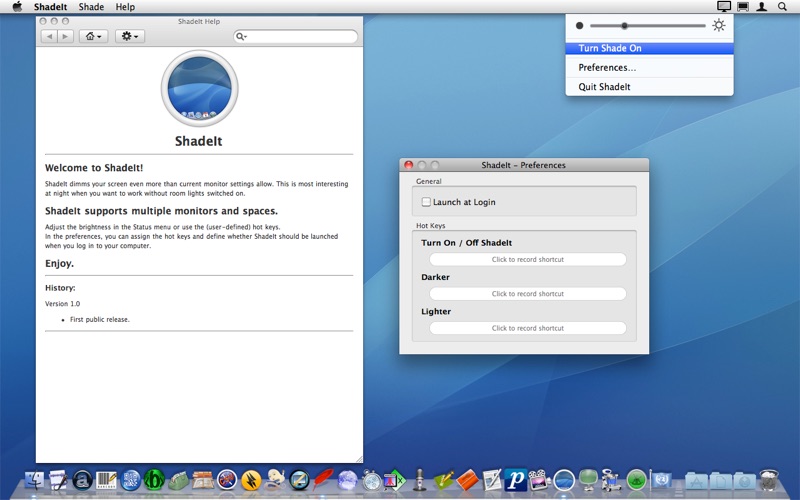Open the Home dropdown in help toolbar
Viewport: 800px width, 500px height.
[93, 36]
